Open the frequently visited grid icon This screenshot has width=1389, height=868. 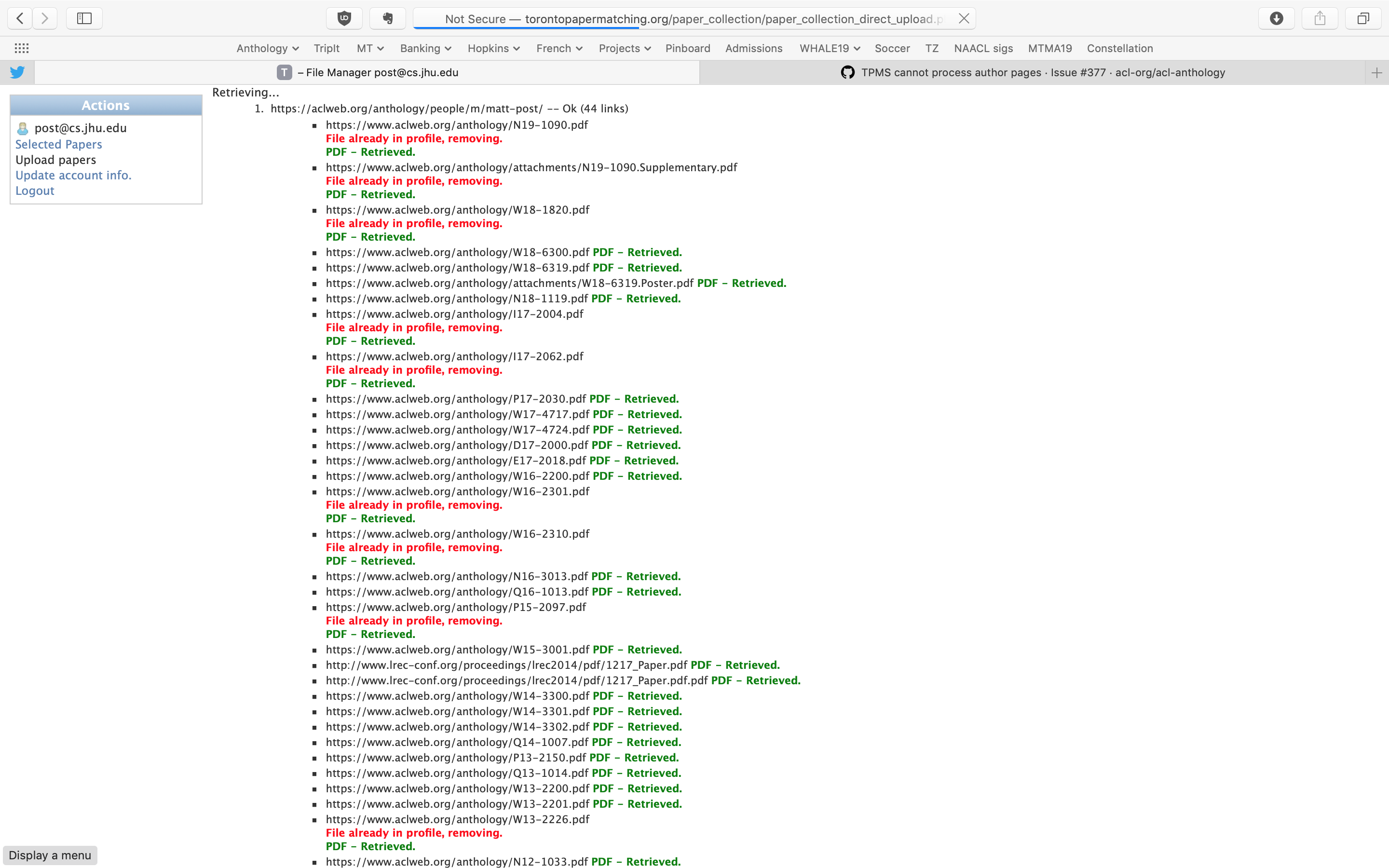point(22,48)
